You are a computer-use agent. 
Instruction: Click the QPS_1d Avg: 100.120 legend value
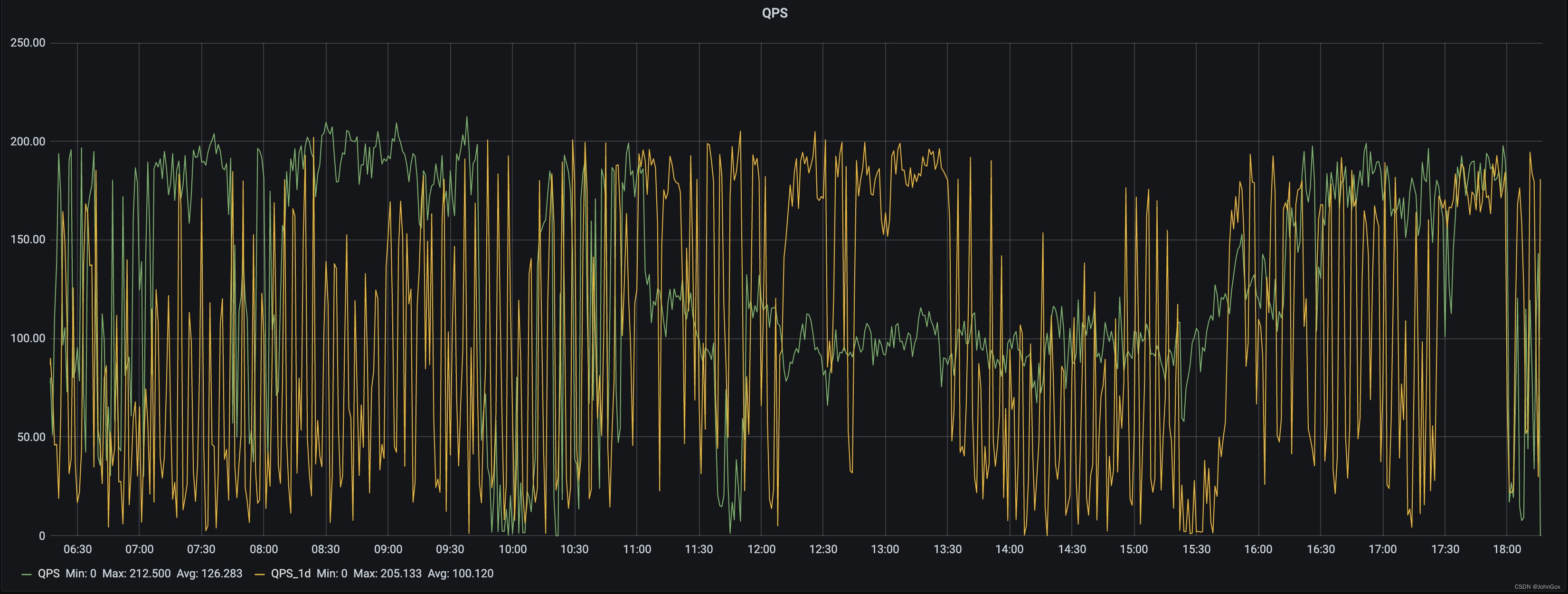(x=461, y=573)
